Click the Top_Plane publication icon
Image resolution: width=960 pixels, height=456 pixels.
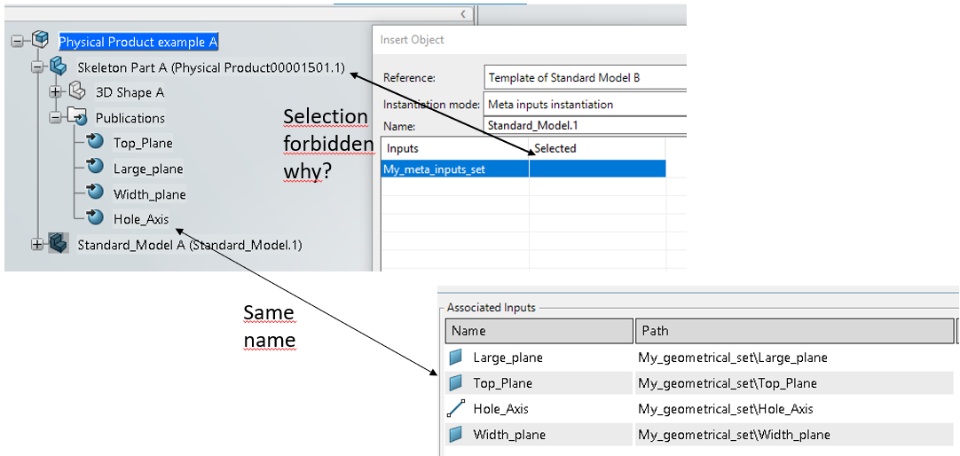click(x=95, y=141)
